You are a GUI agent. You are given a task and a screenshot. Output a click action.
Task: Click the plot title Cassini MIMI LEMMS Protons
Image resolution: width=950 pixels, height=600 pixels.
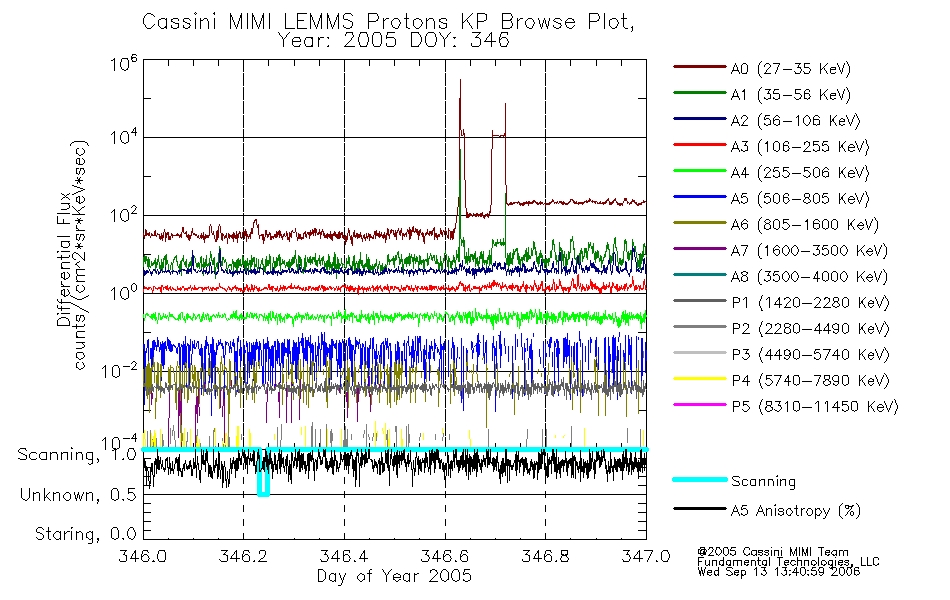(388, 22)
